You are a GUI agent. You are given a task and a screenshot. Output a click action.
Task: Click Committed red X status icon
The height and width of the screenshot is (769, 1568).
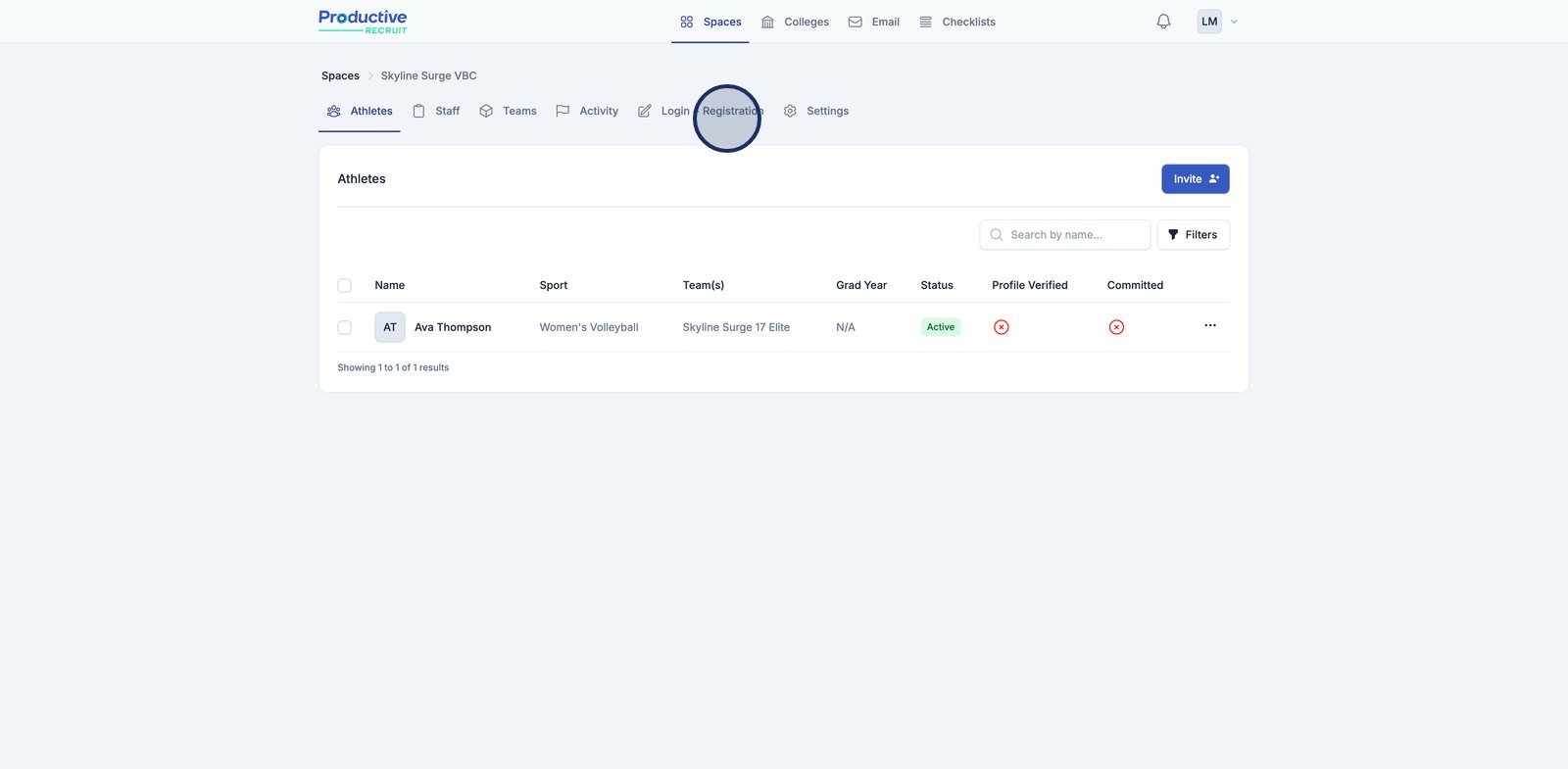[1116, 327]
